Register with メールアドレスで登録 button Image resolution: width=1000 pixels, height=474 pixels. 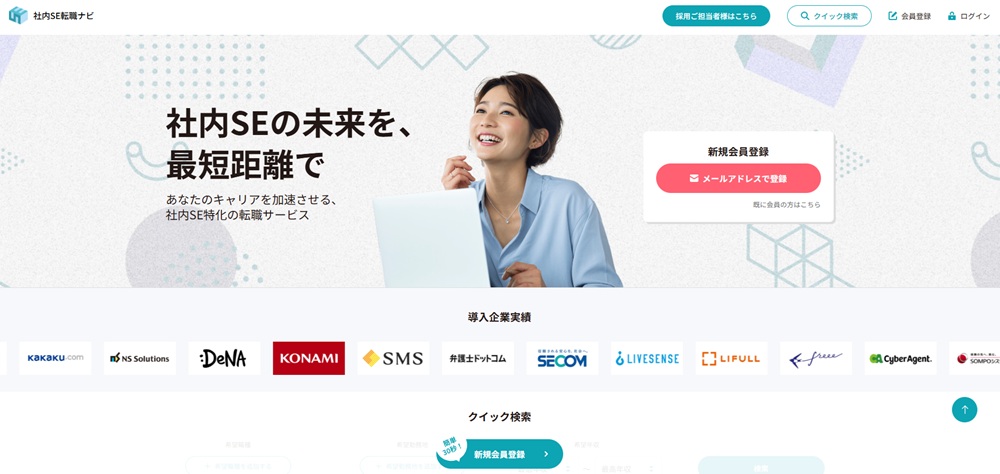[x=738, y=179]
